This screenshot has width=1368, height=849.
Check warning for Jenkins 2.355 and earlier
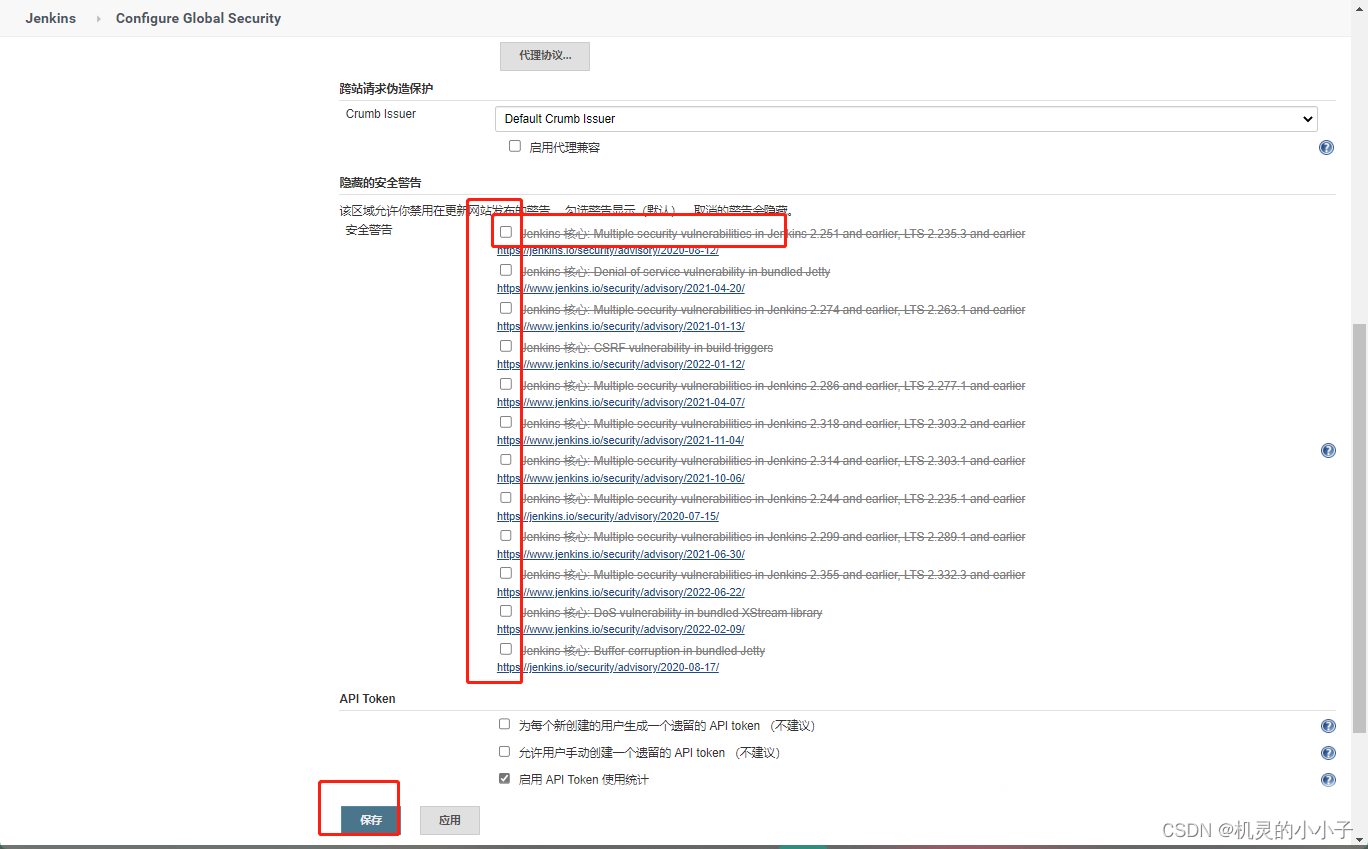[506, 573]
